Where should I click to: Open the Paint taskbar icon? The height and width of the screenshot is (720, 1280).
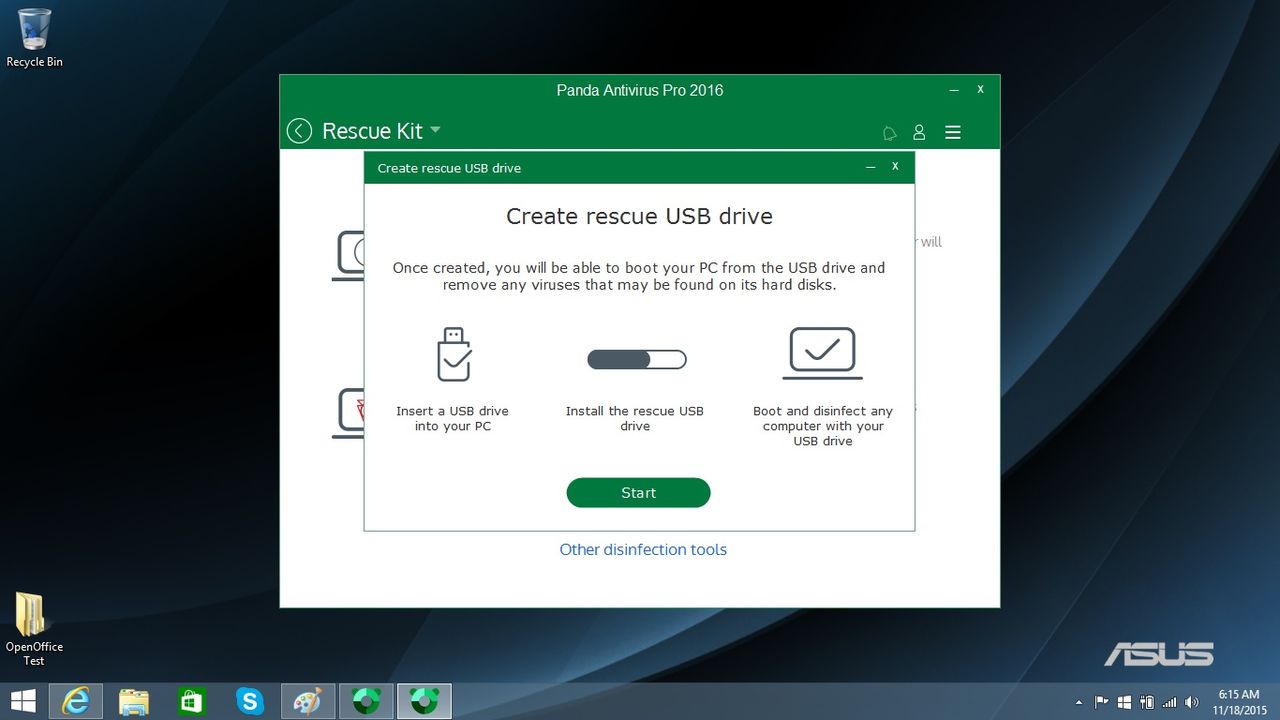[308, 701]
